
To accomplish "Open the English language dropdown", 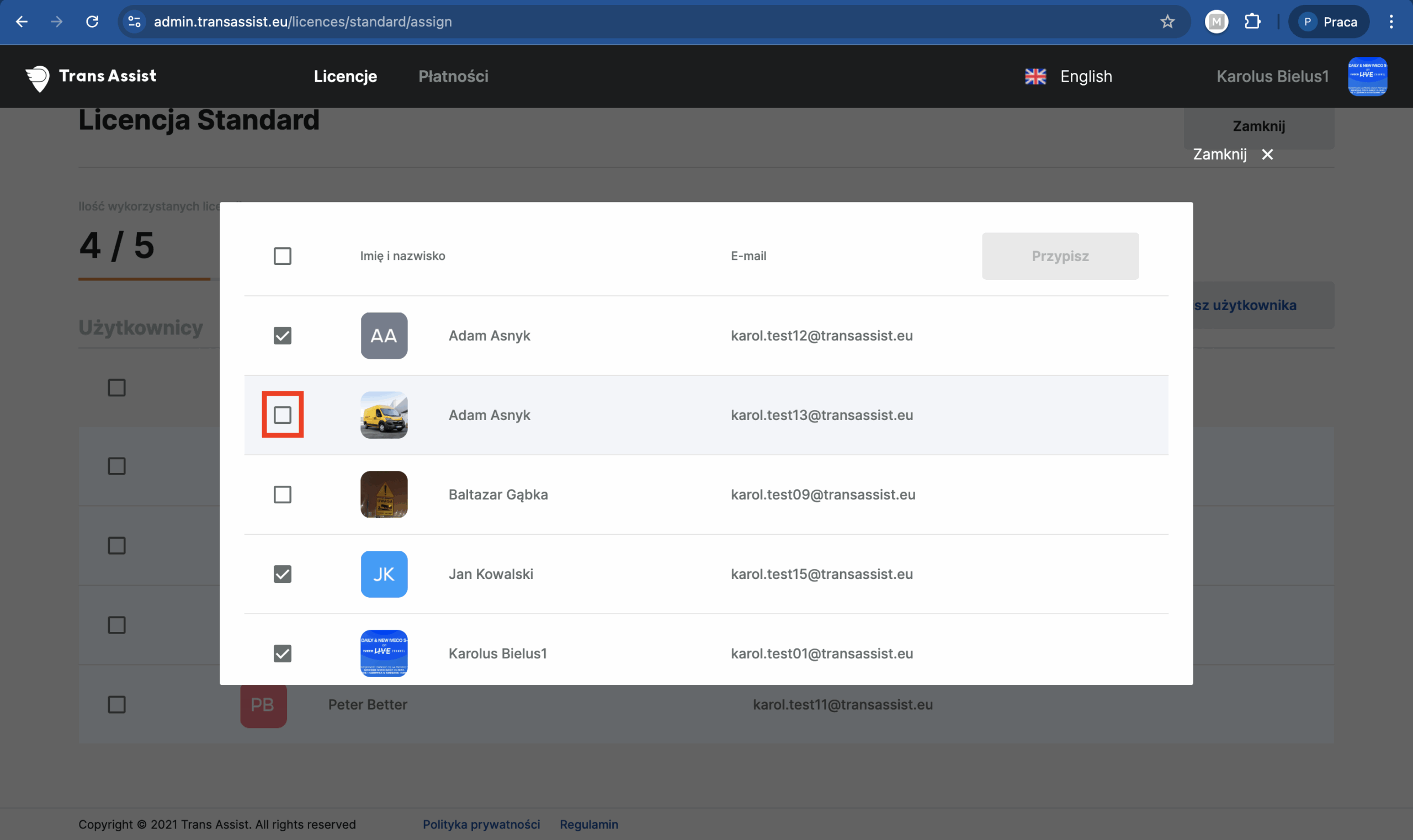I will [1085, 76].
